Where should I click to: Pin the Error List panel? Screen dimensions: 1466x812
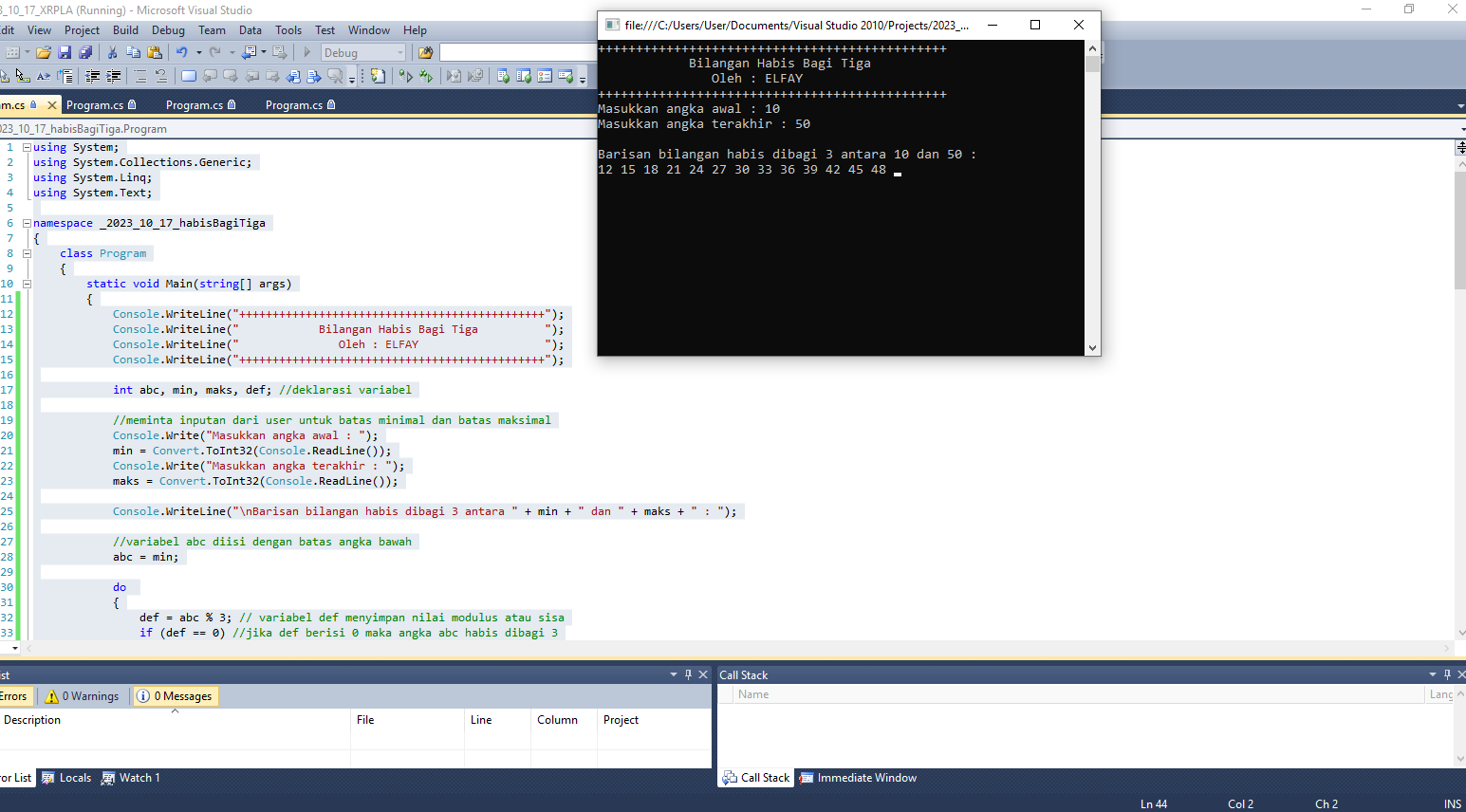click(x=688, y=674)
